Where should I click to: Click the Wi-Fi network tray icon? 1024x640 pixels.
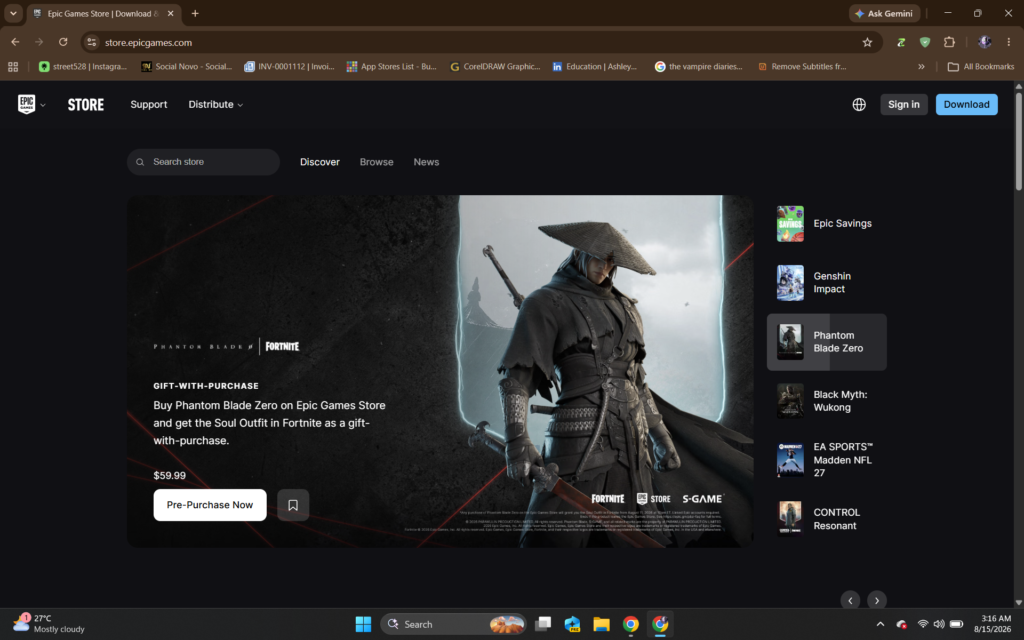pyautogui.click(x=922, y=624)
